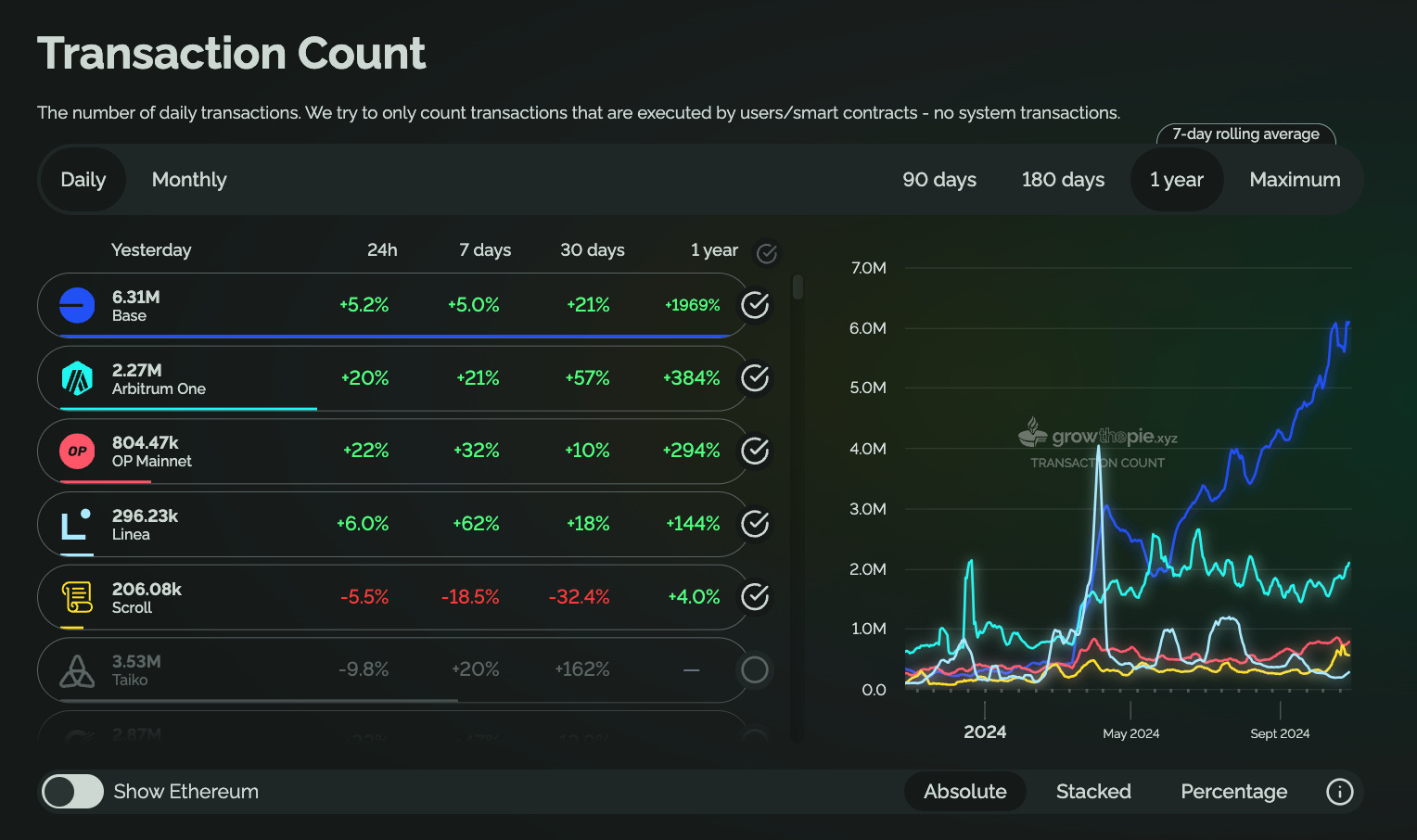
Task: Click Scroll -32.4% thirty-day change
Action: 579,597
